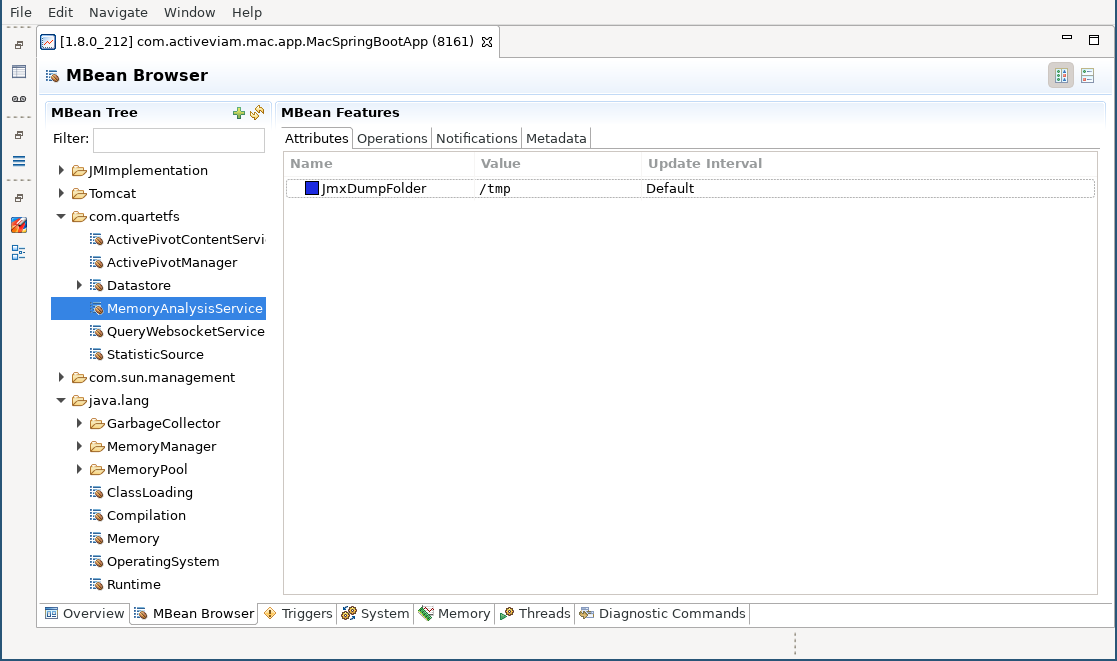
Task: Select the QueryWebsocketService MBean
Action: coord(185,332)
